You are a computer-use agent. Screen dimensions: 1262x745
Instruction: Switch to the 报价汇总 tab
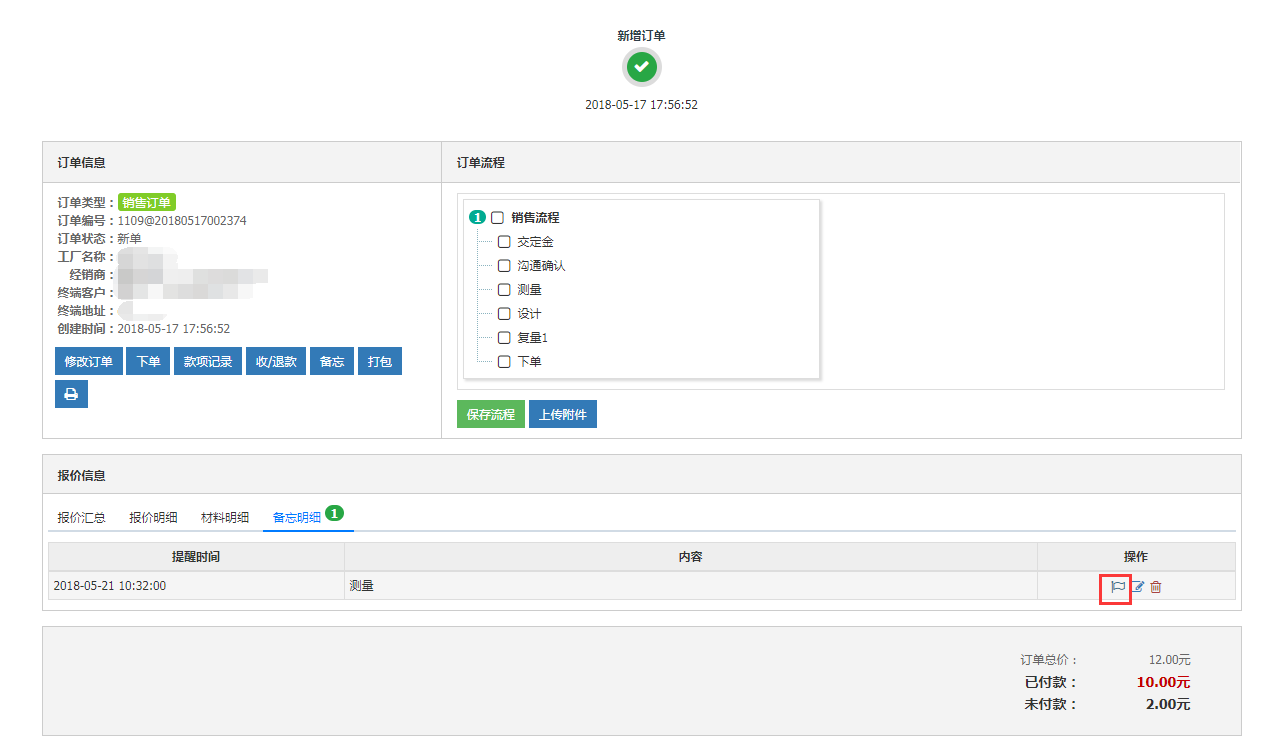pyautogui.click(x=81, y=517)
